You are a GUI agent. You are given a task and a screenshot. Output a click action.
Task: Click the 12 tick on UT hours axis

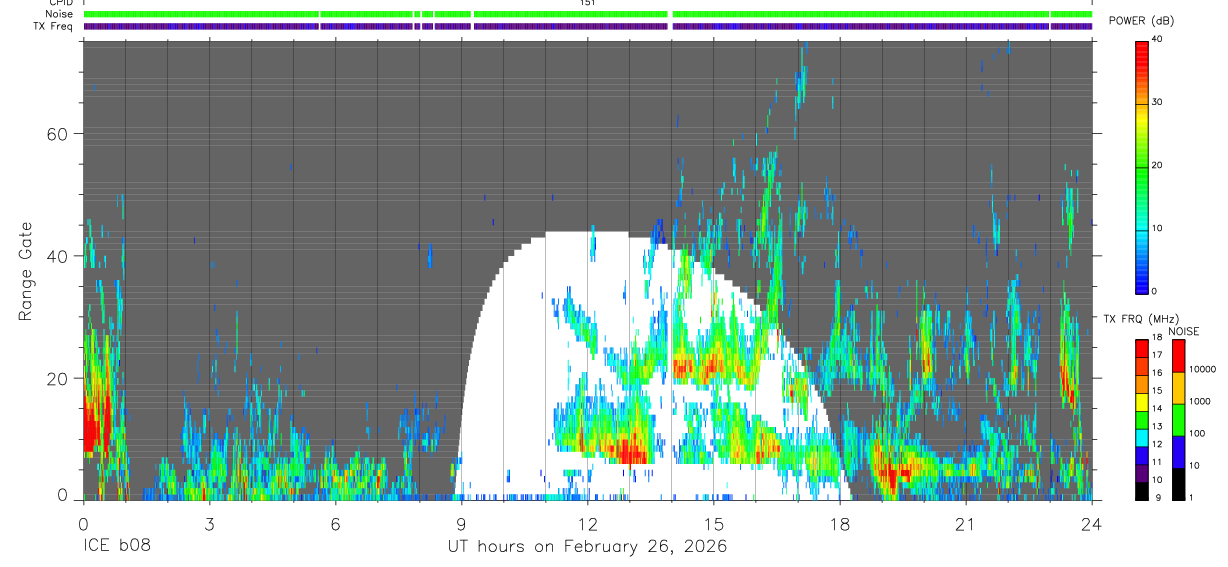588,524
